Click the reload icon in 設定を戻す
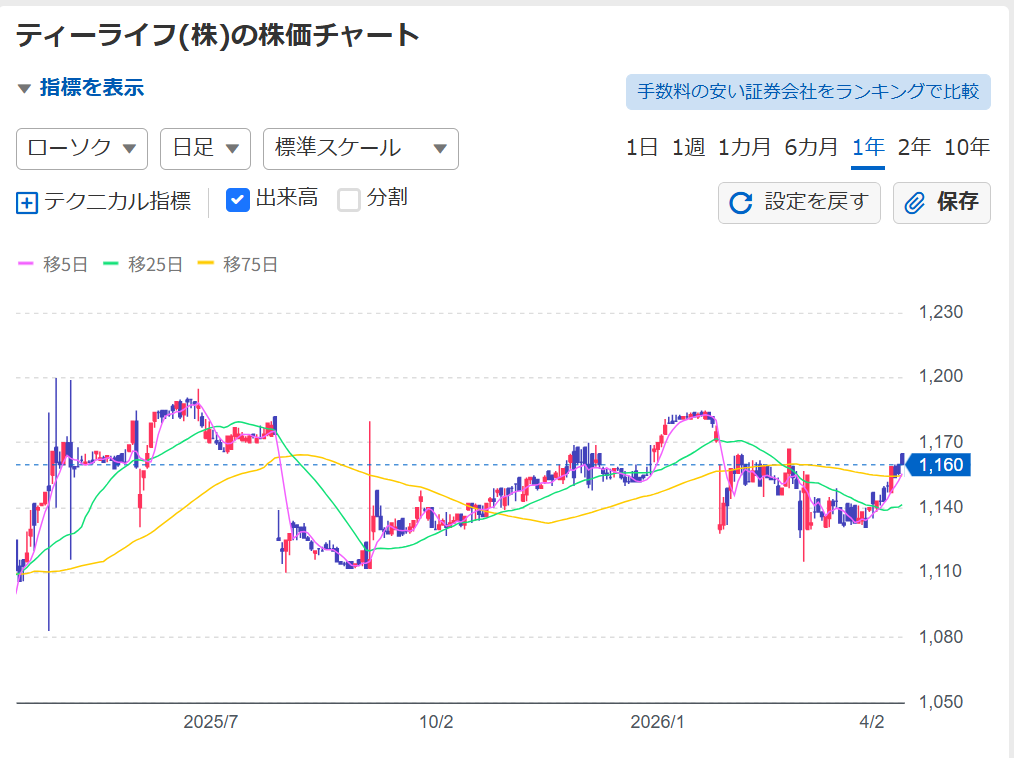1014x758 pixels. tap(741, 203)
